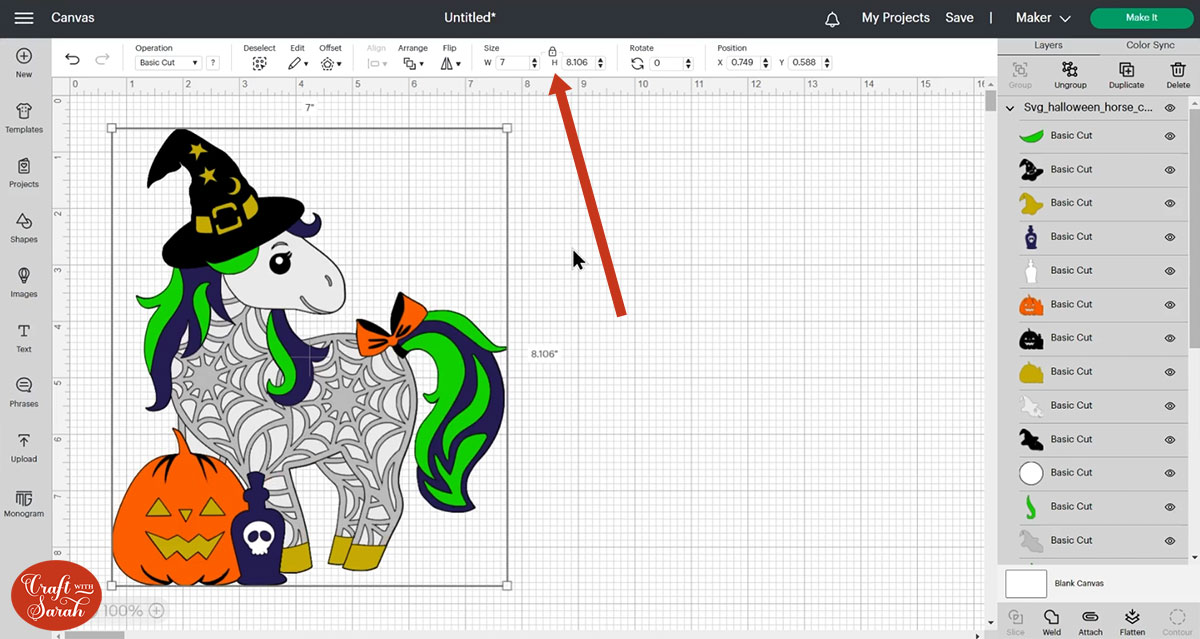Delete selected layer with trash icon
The width and height of the screenshot is (1200, 639).
tap(1178, 72)
